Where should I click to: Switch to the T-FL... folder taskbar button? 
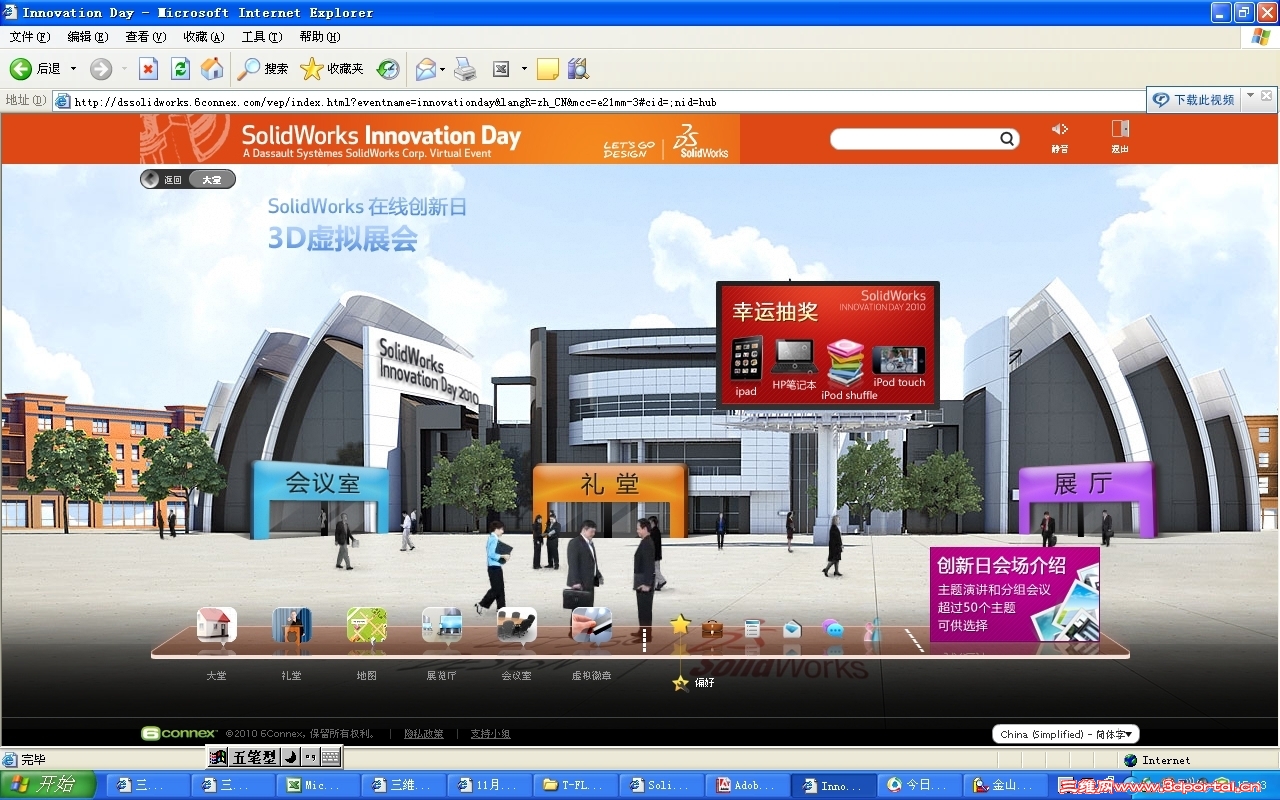click(576, 785)
